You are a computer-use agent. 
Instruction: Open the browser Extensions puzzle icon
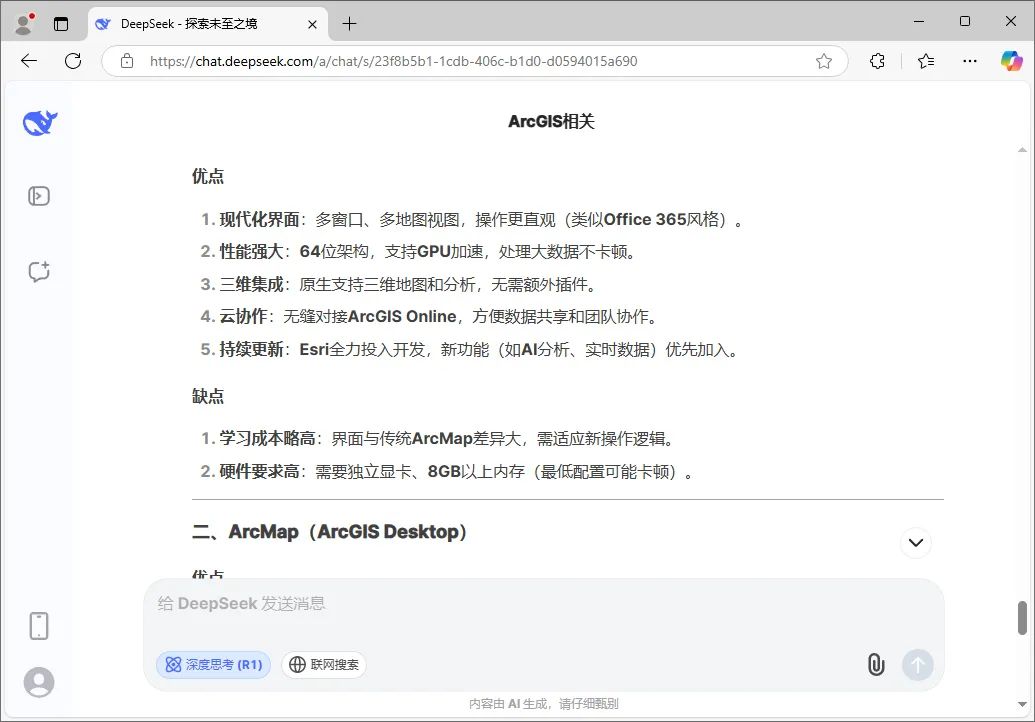pos(876,61)
